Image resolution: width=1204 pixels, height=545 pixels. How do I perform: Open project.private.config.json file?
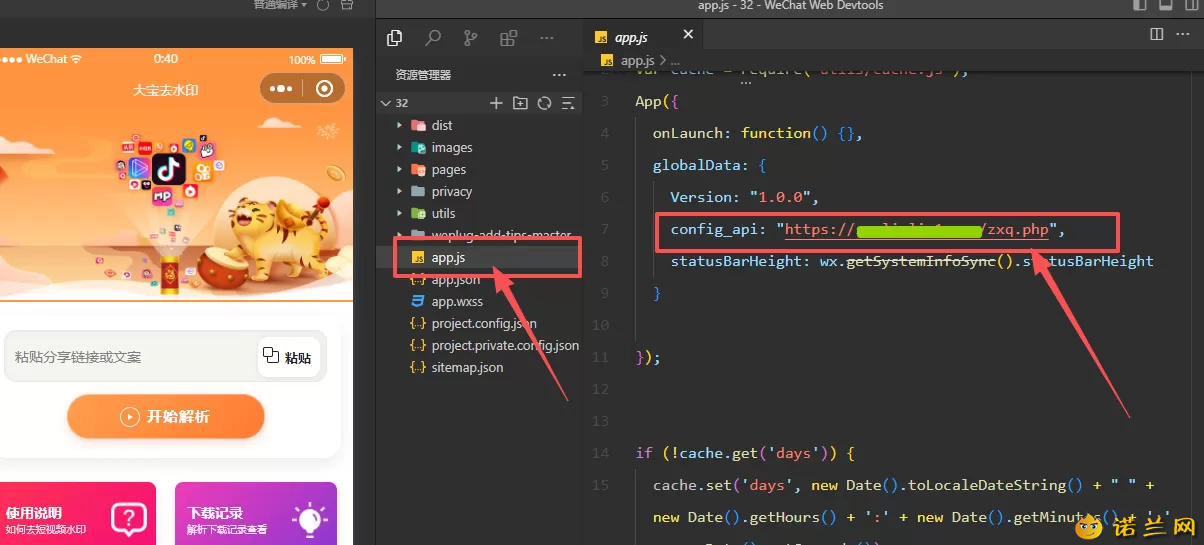(x=477, y=345)
